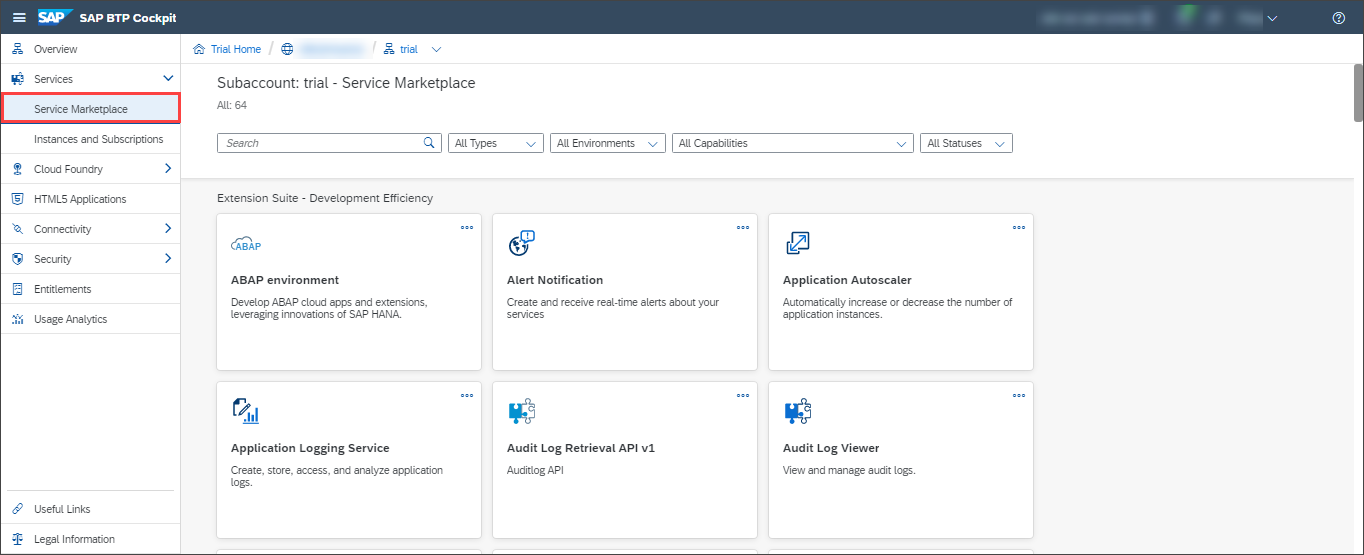The image size is (1364, 555).
Task: Open the user account dropdown in header
Action: tap(1272, 18)
